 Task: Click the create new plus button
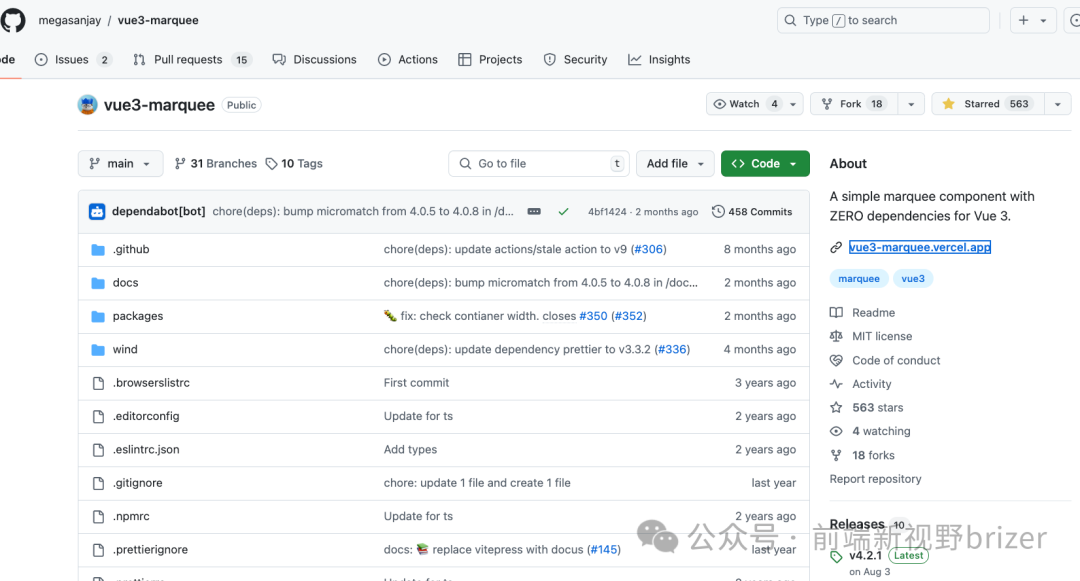1024,21
